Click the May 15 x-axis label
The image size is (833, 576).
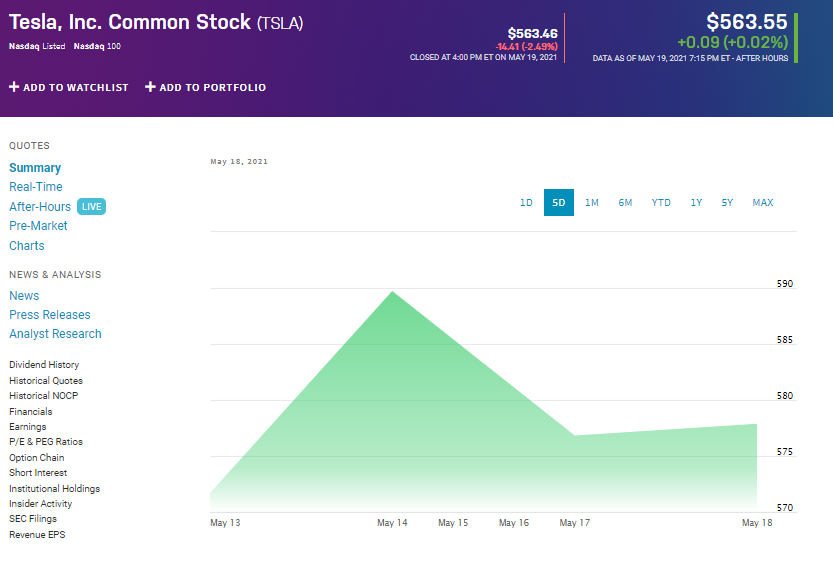click(x=453, y=523)
